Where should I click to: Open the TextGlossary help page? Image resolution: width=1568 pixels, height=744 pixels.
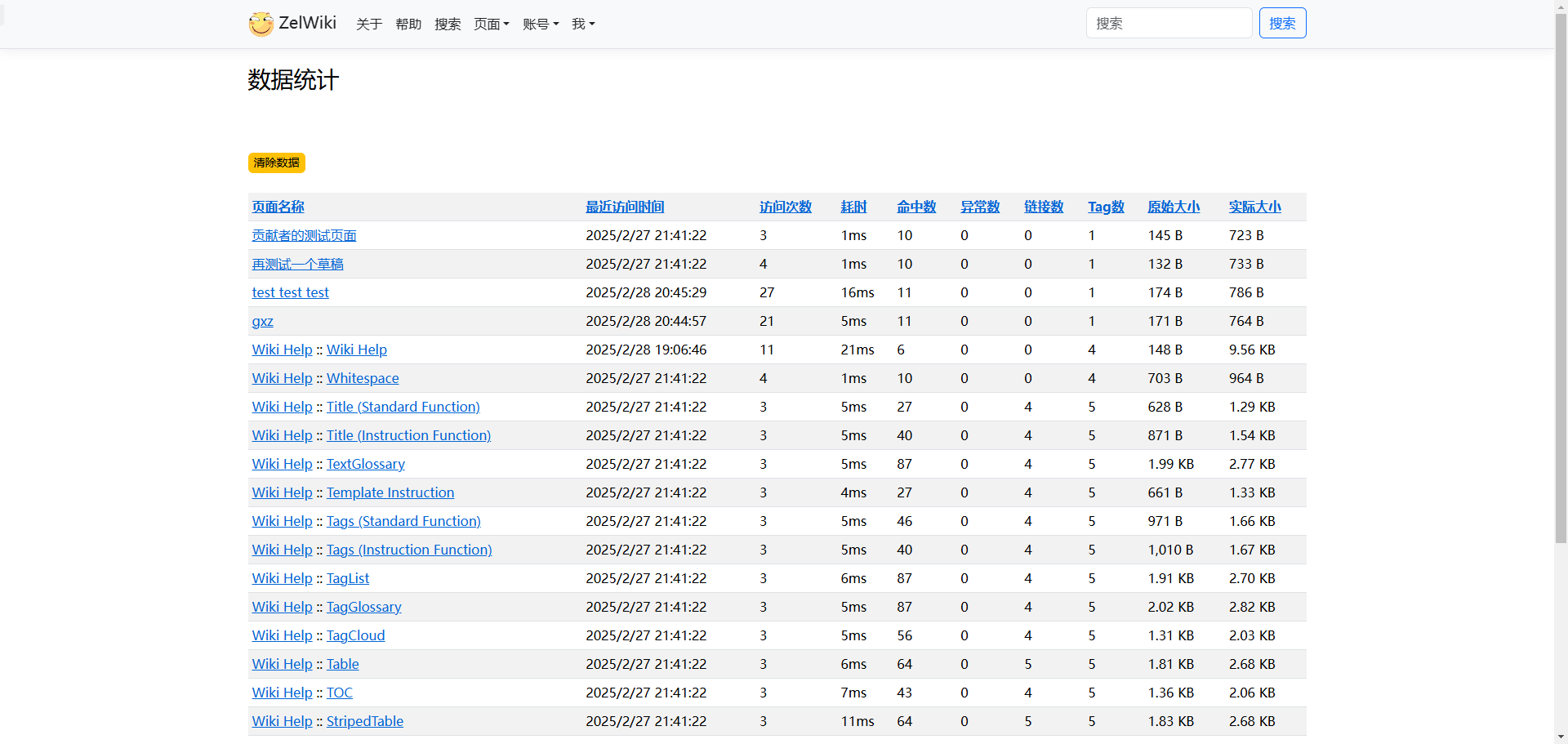365,465
